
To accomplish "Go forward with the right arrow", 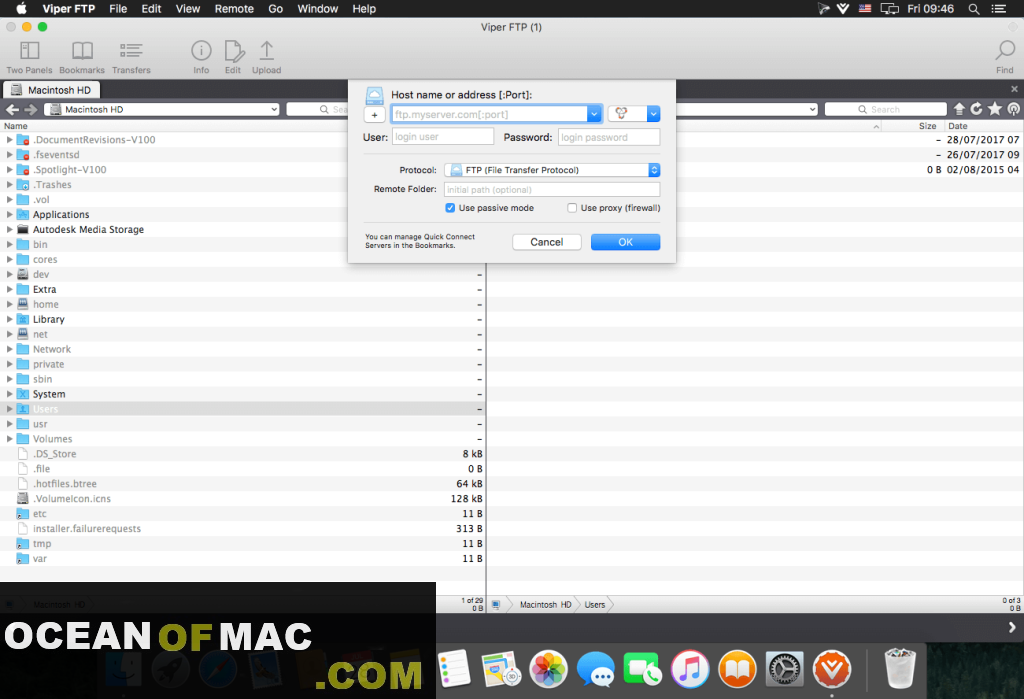I will pos(31,110).
